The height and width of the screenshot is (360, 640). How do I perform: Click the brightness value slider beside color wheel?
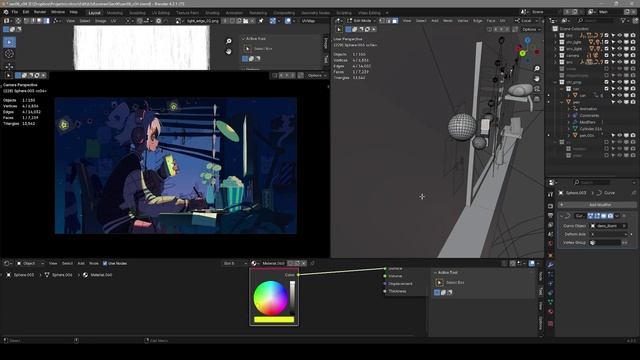click(x=292, y=298)
